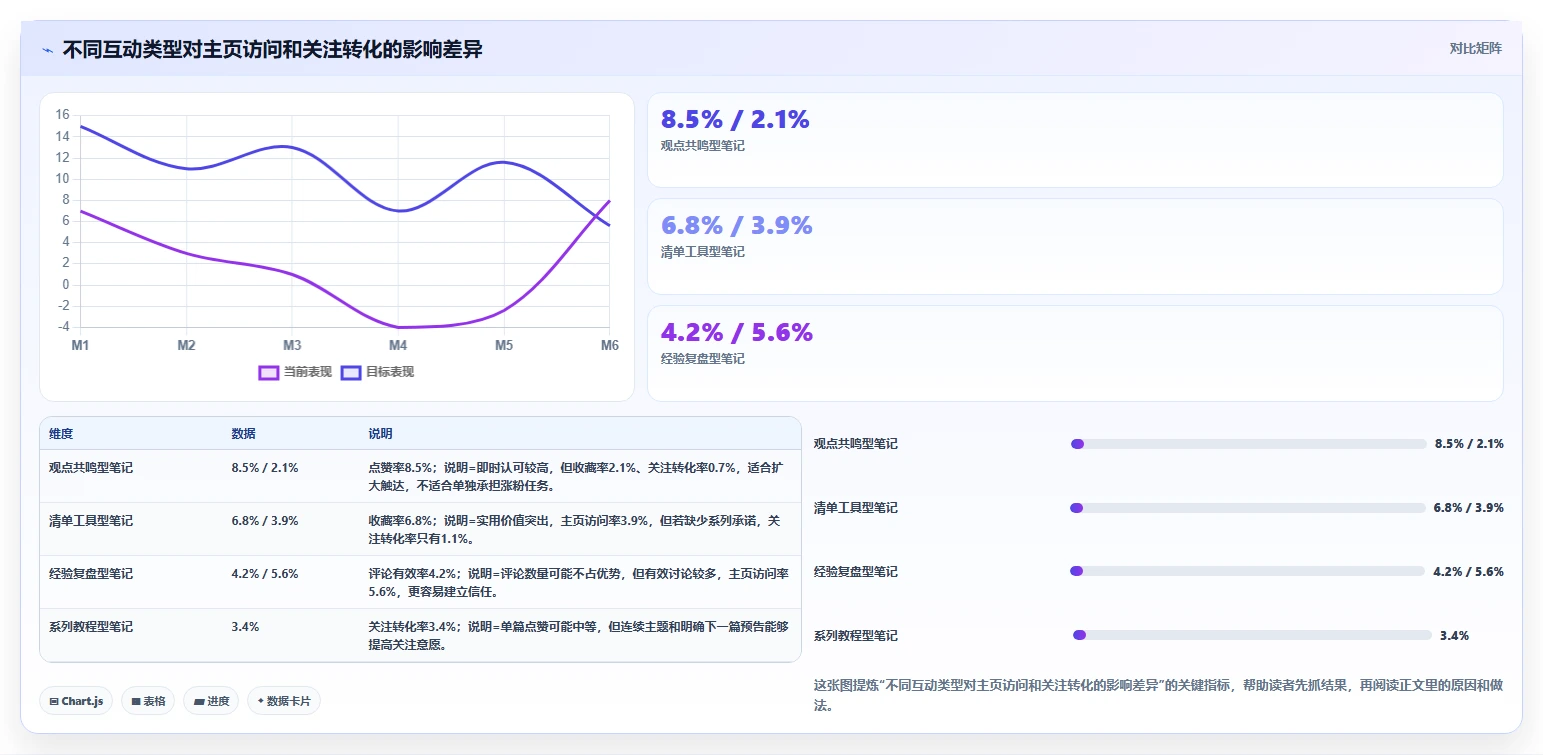Viewport: 1543px width, 755px height.
Task: Click the 系列教程型笔记 progress bar
Action: tap(1252, 635)
